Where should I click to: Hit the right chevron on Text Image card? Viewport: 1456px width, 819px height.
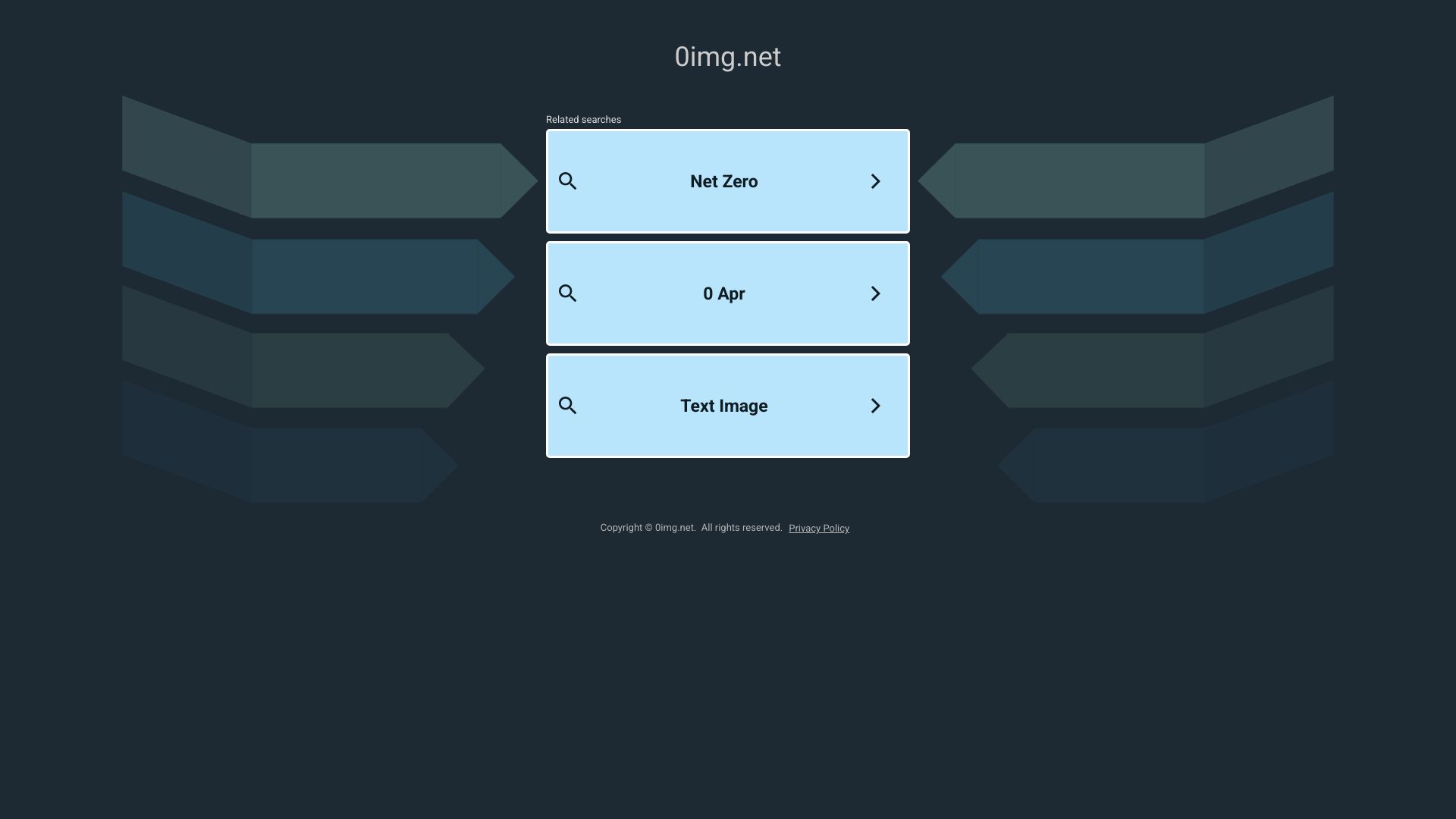(x=875, y=406)
